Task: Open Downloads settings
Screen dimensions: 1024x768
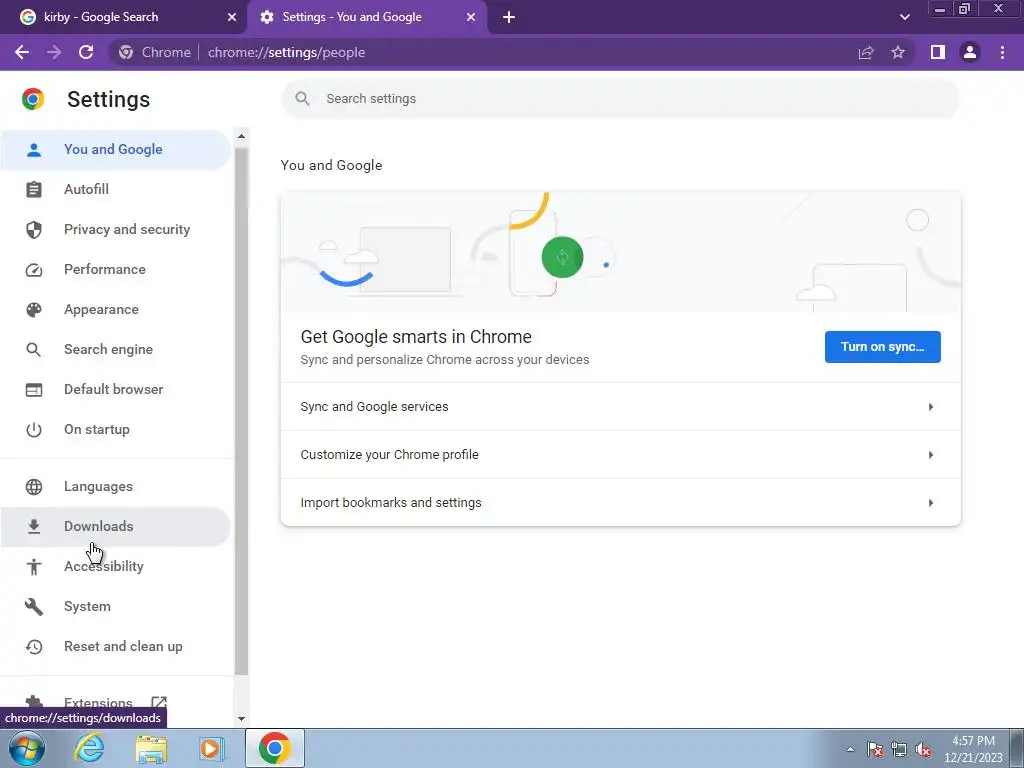Action: tap(115, 526)
